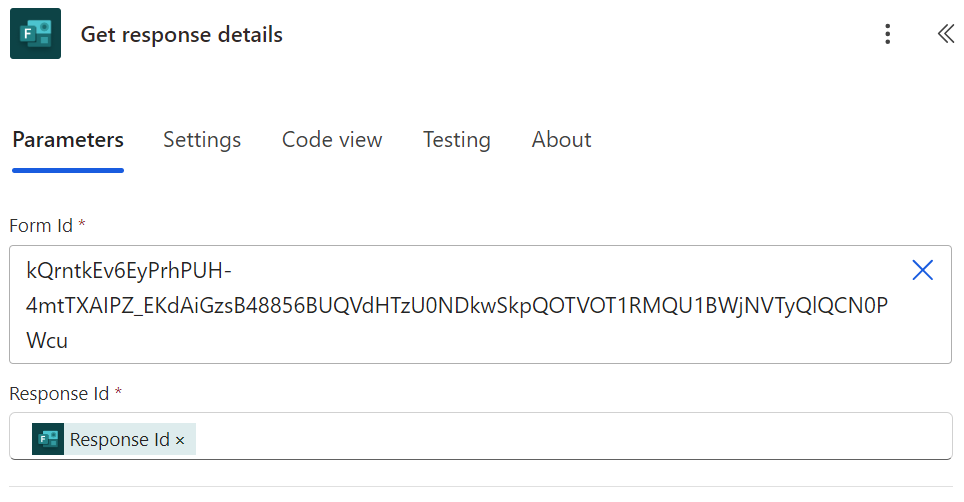
Task: Open the Settings tab
Action: [x=202, y=140]
